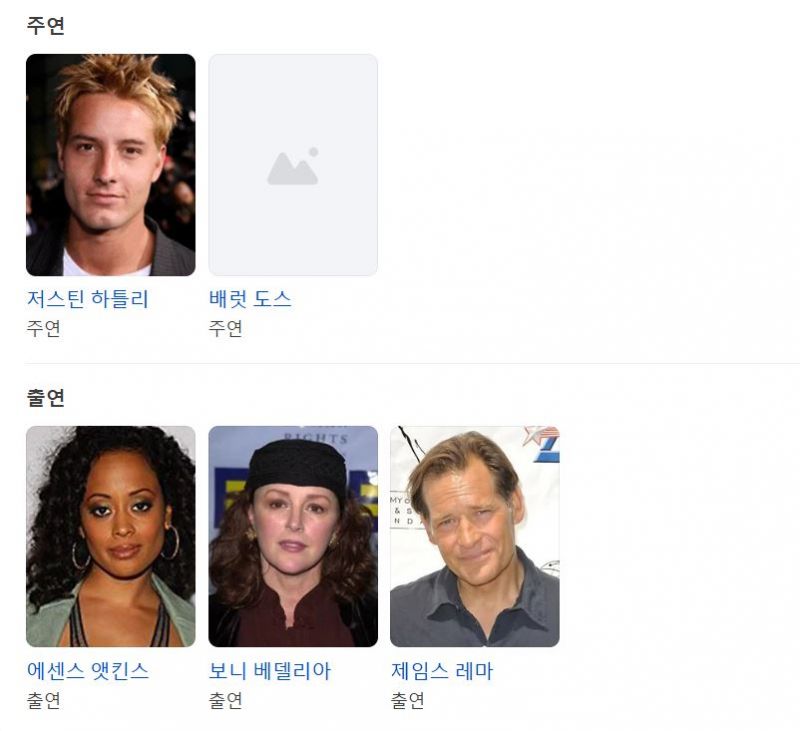Follow the 보니 베델리아 name link

270,671
